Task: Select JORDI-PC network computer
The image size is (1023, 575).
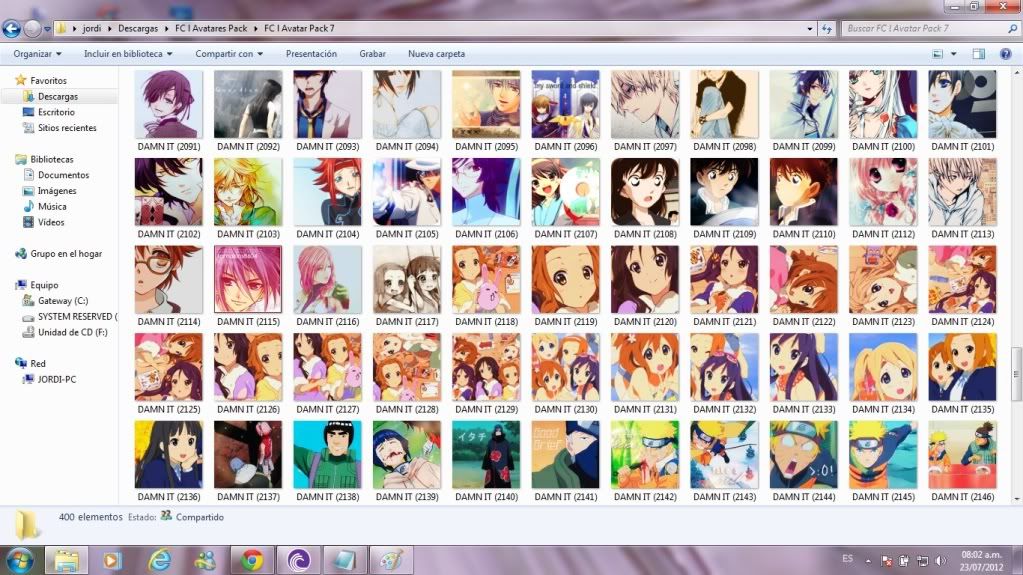Action: click(57, 379)
